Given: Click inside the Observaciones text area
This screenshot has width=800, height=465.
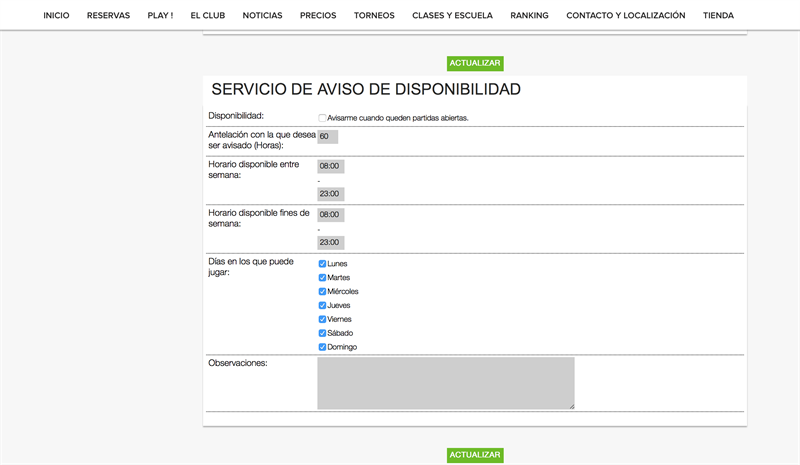Looking at the screenshot, I should coord(446,383).
